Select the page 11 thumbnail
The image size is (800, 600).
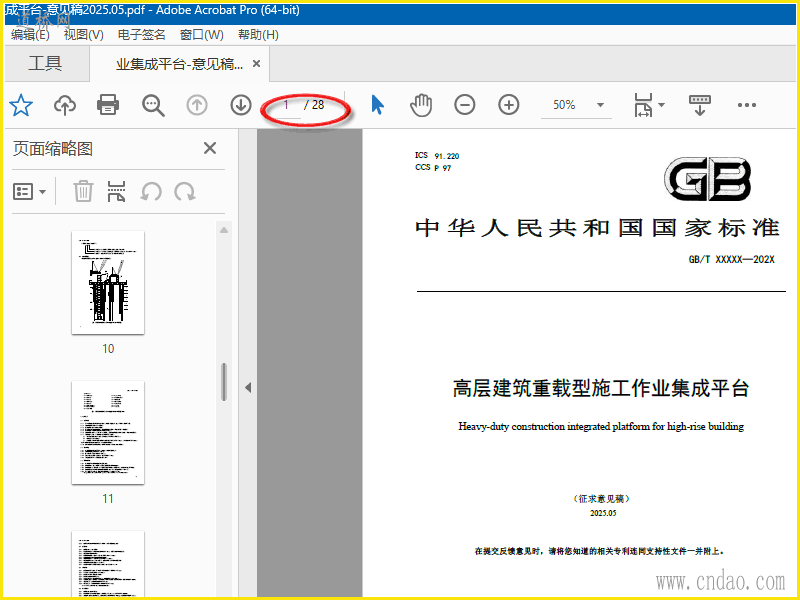click(x=108, y=433)
